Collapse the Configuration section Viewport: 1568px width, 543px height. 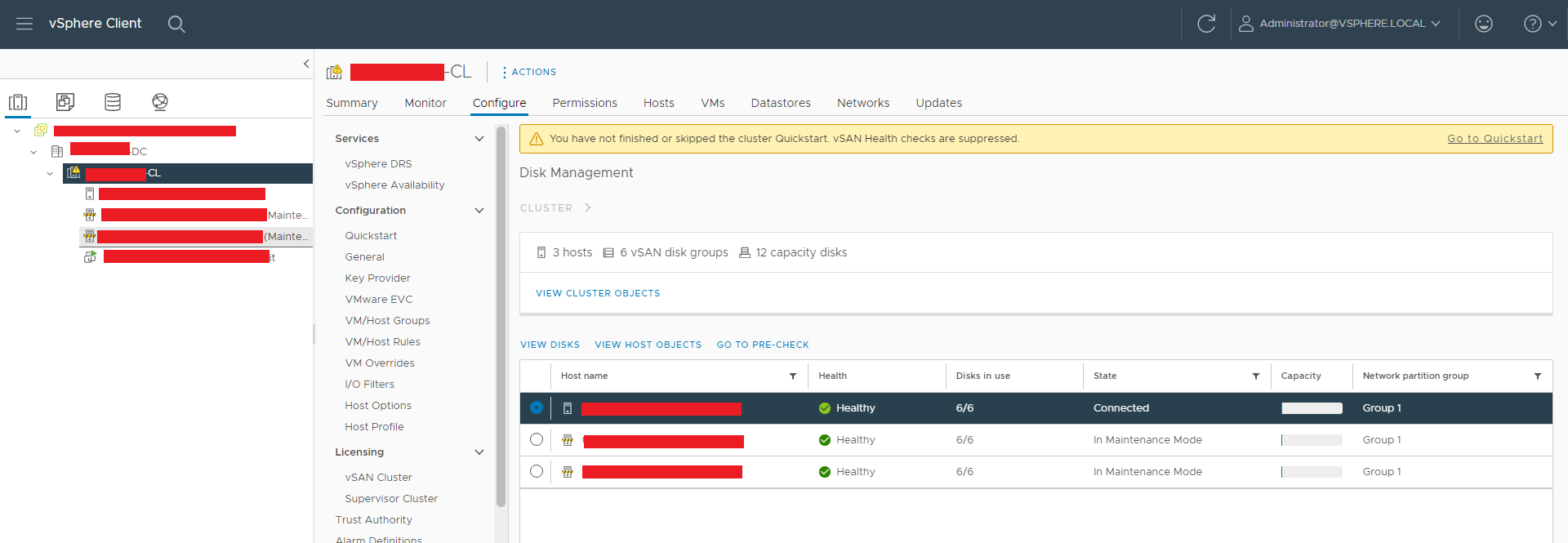click(479, 211)
